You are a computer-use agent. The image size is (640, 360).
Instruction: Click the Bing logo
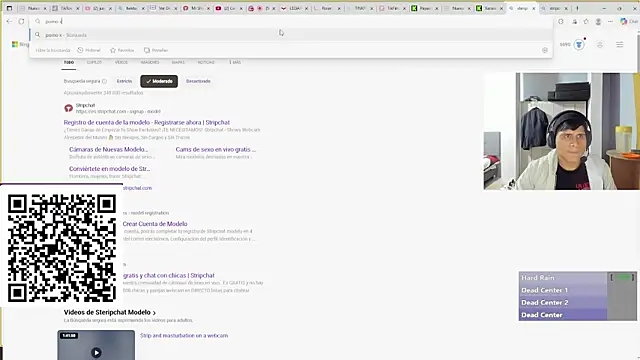[20, 44]
